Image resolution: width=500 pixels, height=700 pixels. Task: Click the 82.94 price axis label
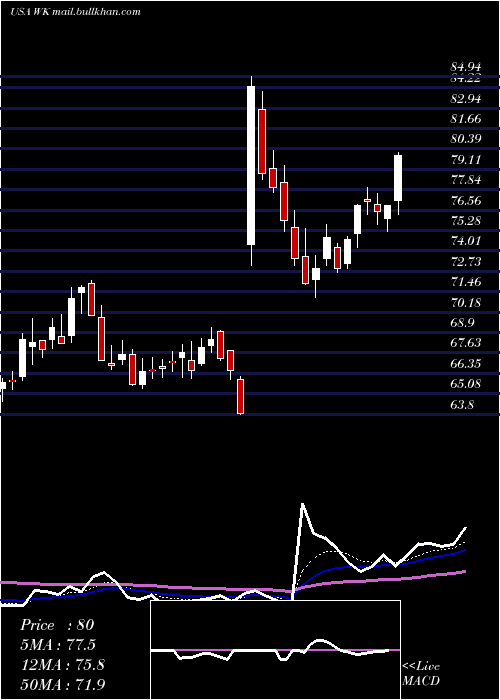tap(466, 98)
